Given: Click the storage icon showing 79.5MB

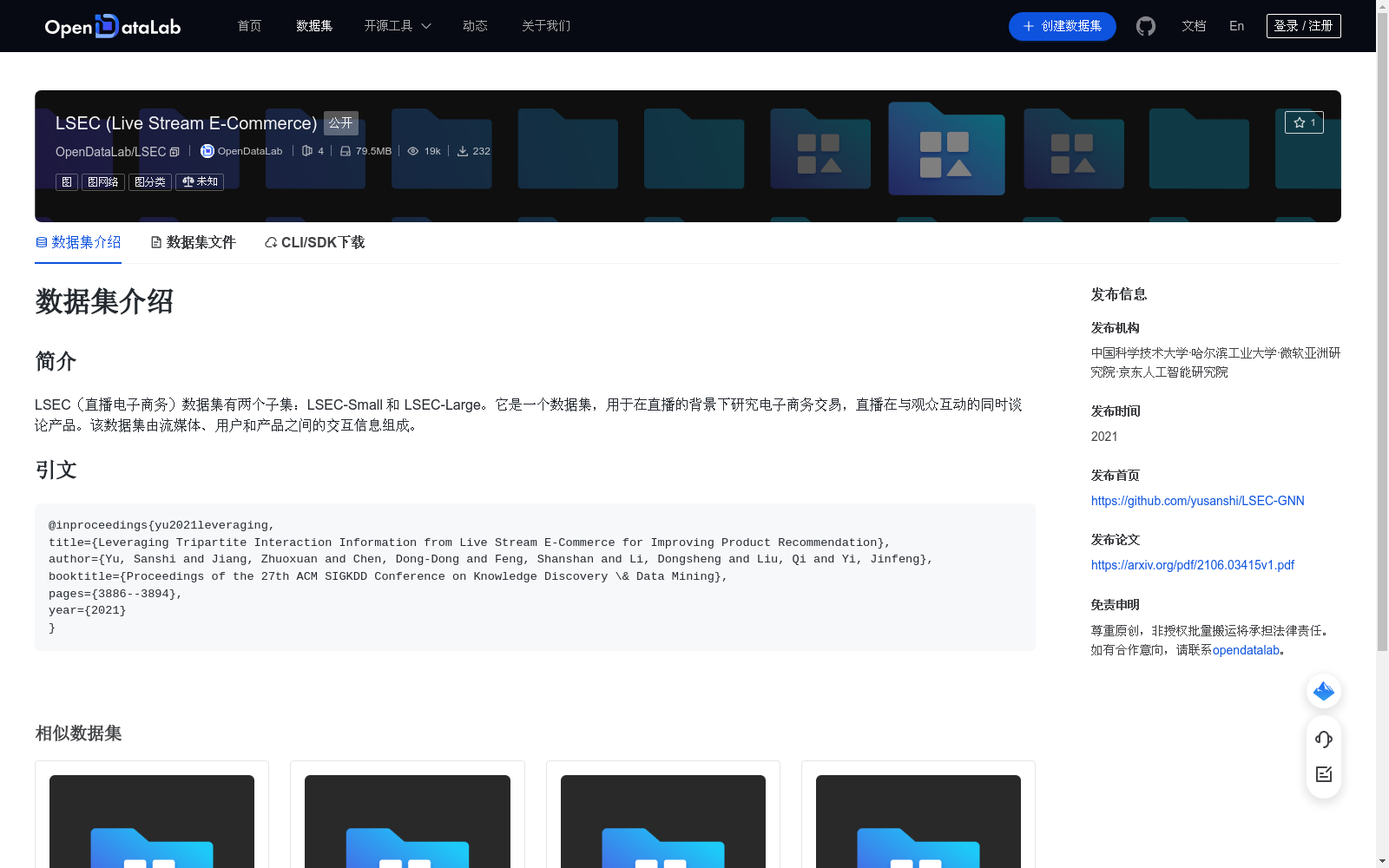Looking at the screenshot, I should [x=346, y=151].
